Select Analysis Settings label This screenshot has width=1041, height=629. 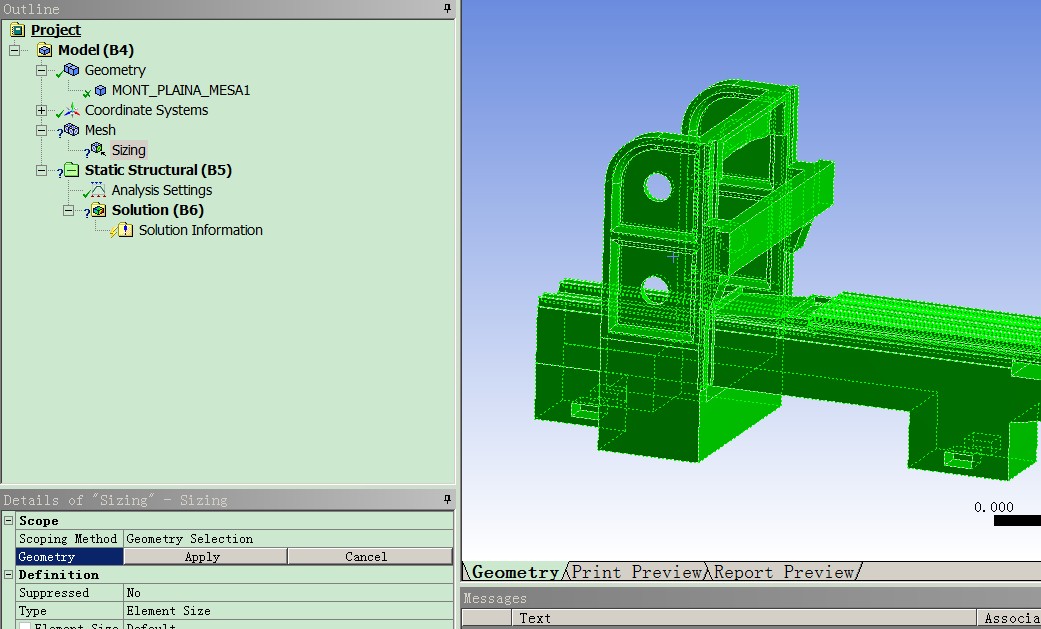pos(161,190)
